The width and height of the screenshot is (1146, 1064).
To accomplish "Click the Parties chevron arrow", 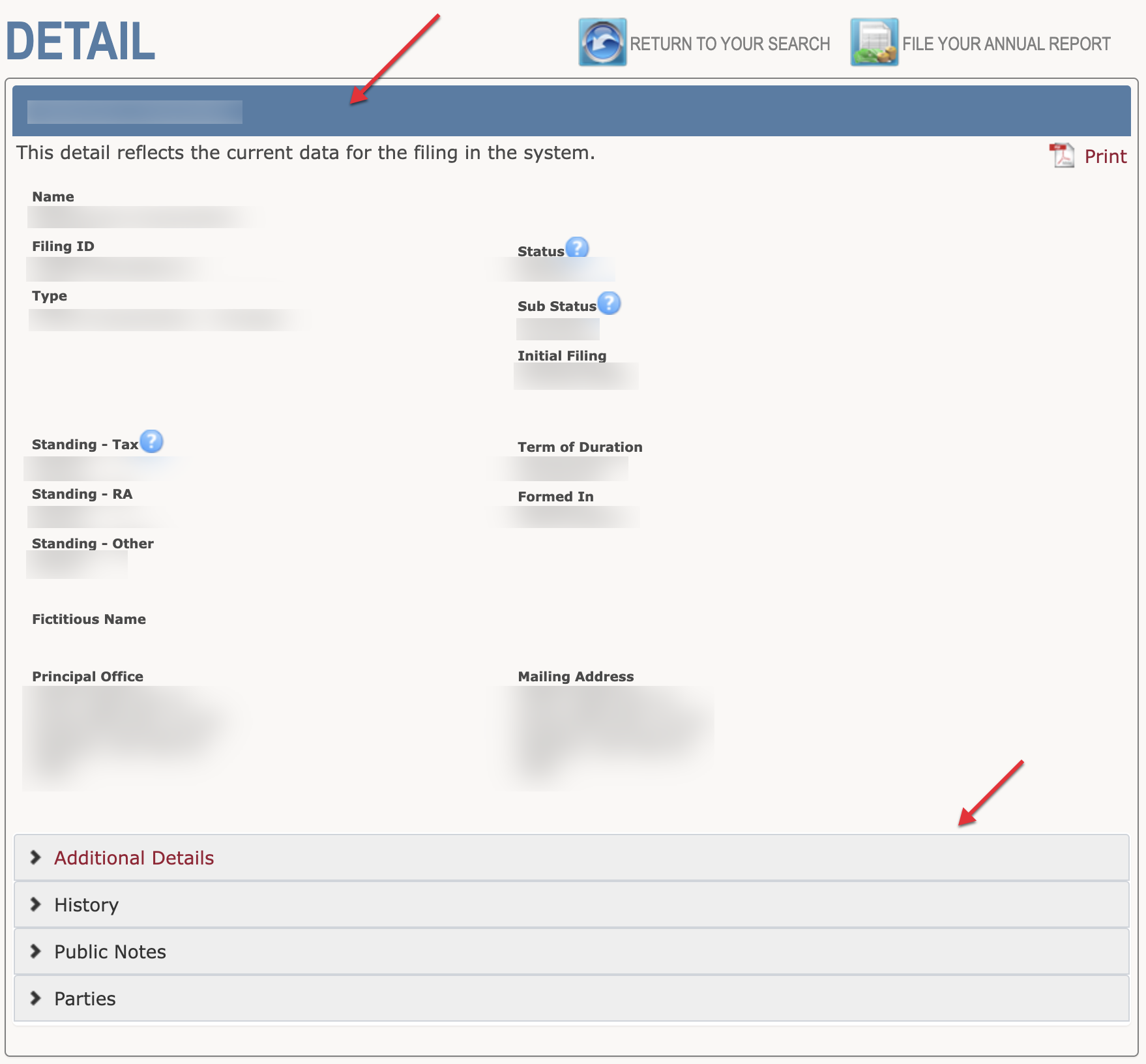I will (36, 998).
